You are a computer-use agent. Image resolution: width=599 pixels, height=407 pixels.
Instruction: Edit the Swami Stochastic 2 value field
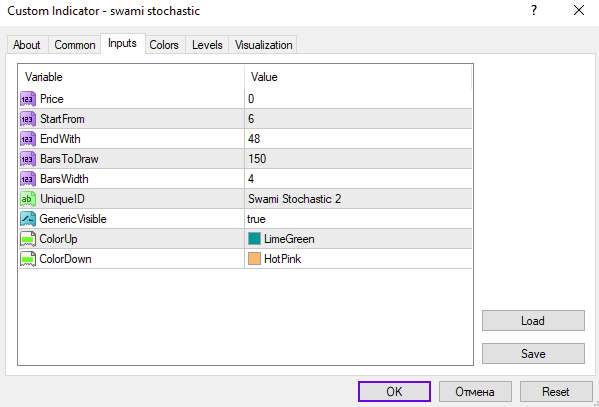[x=358, y=199]
